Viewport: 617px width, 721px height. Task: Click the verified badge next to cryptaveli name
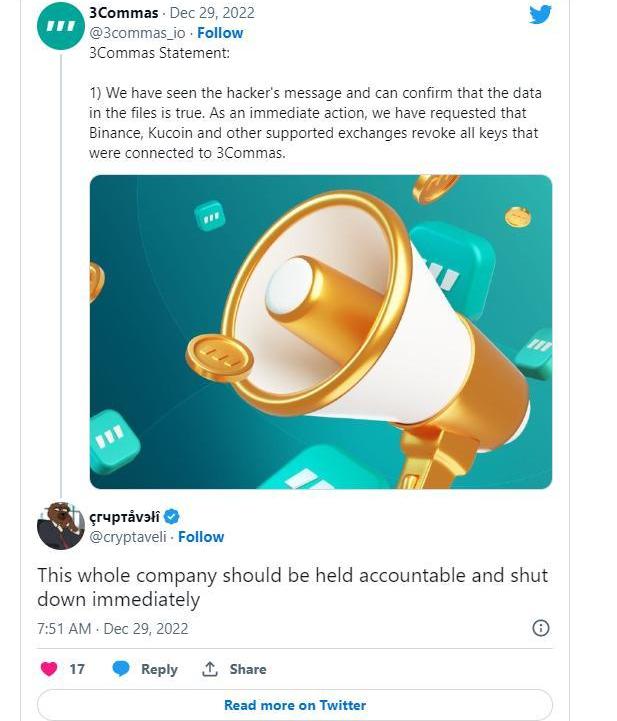(x=171, y=516)
